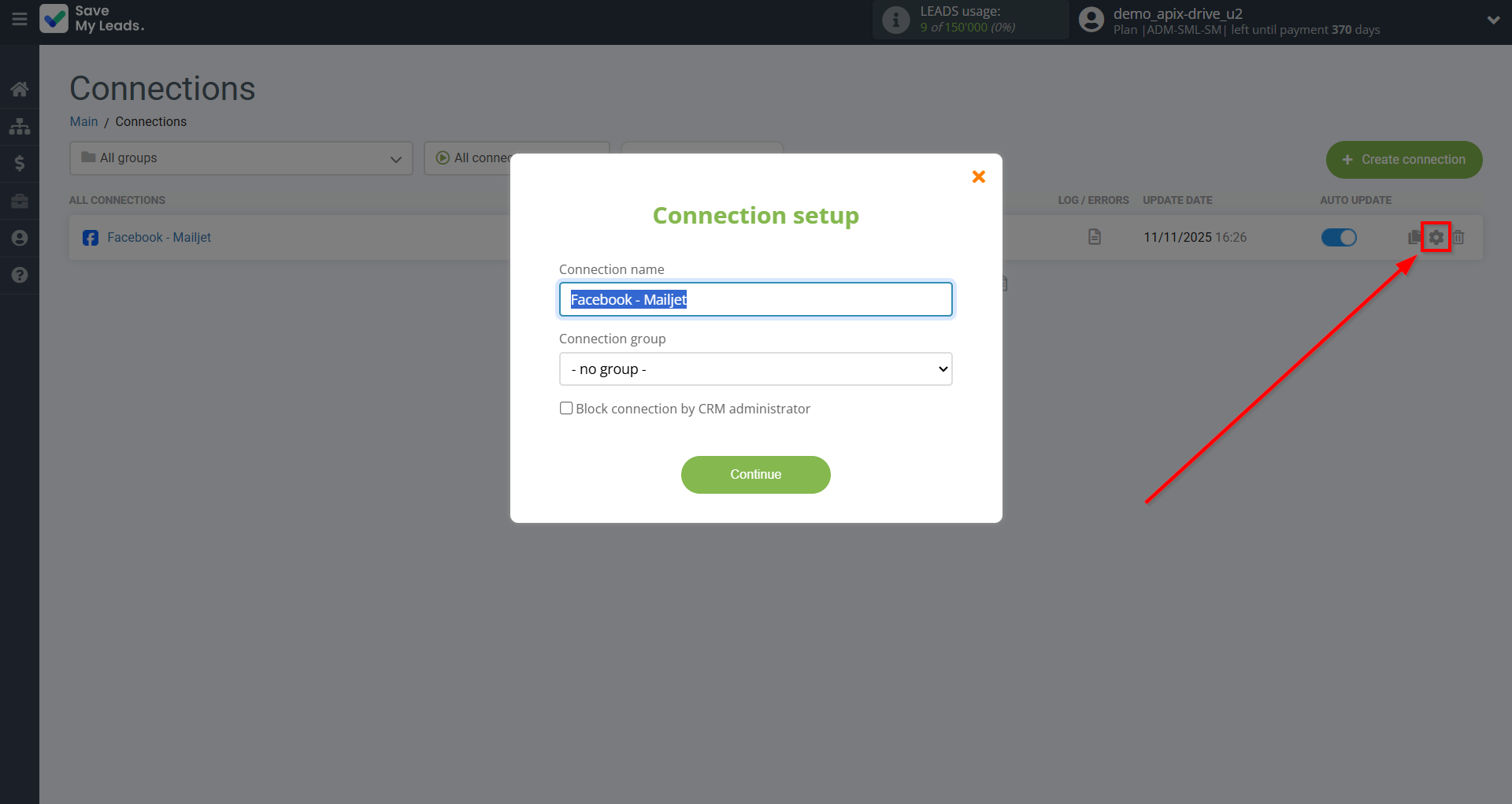Delete the connection via the trash icon
This screenshot has width=1512, height=804.
click(1458, 237)
